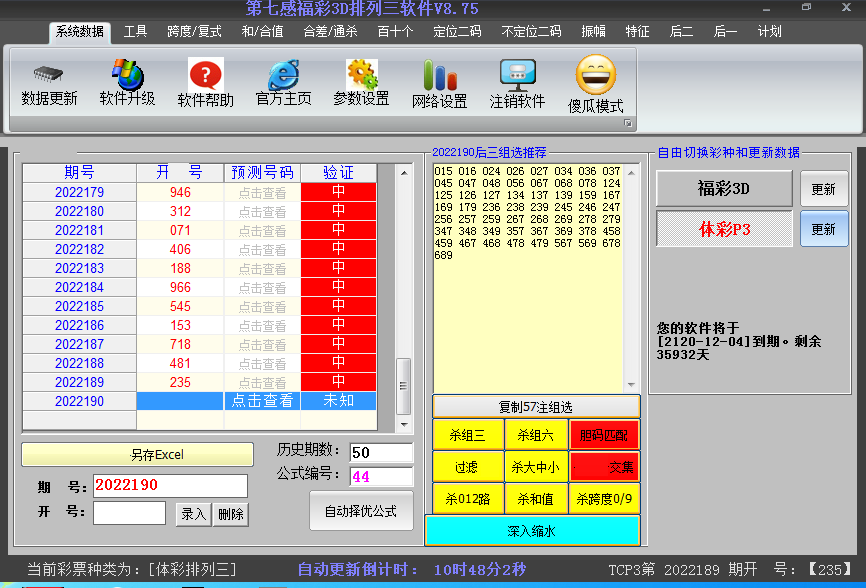Image resolution: width=866 pixels, height=588 pixels.
Task: Click the 过滤 button
Action: 468,467
